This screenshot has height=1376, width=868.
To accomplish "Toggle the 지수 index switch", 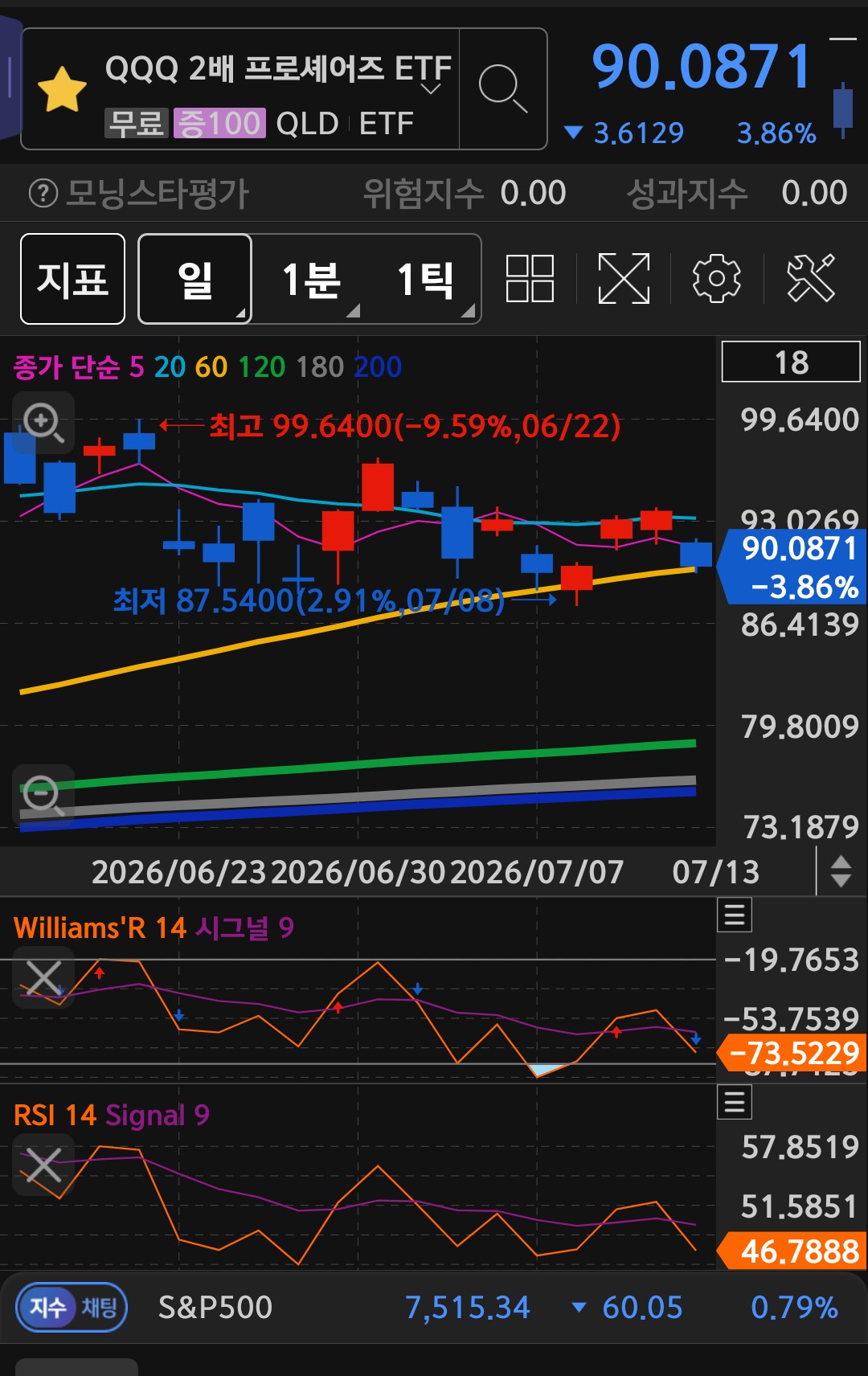I will (x=47, y=1308).
